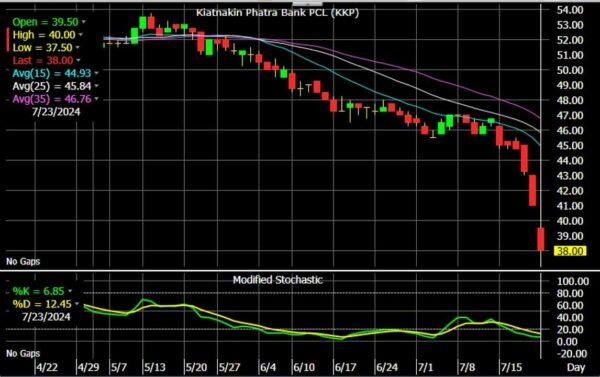
Task: Open the Avg(35) = 46.76 dropdown arrow
Action: pyautogui.click(x=96, y=99)
